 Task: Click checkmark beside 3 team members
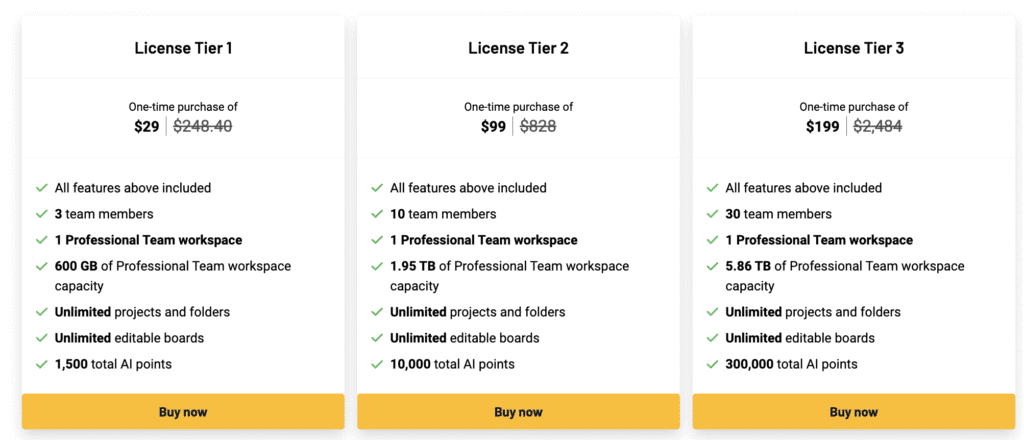(42, 214)
